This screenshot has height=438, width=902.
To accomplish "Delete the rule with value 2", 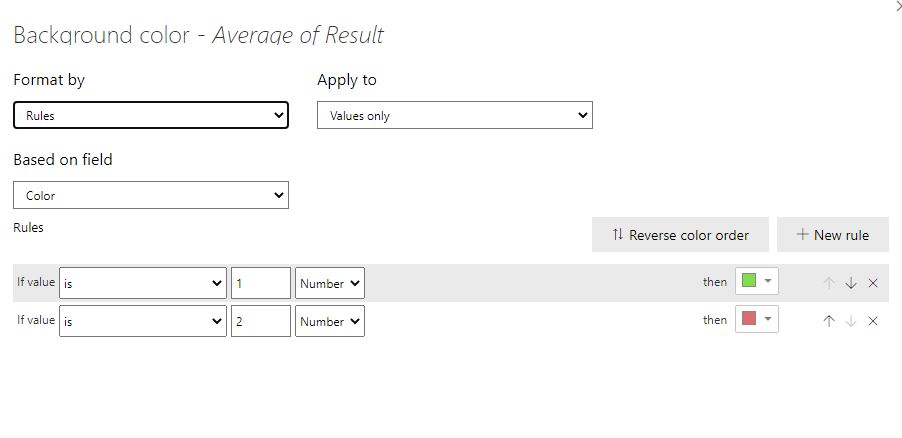I will [873, 321].
